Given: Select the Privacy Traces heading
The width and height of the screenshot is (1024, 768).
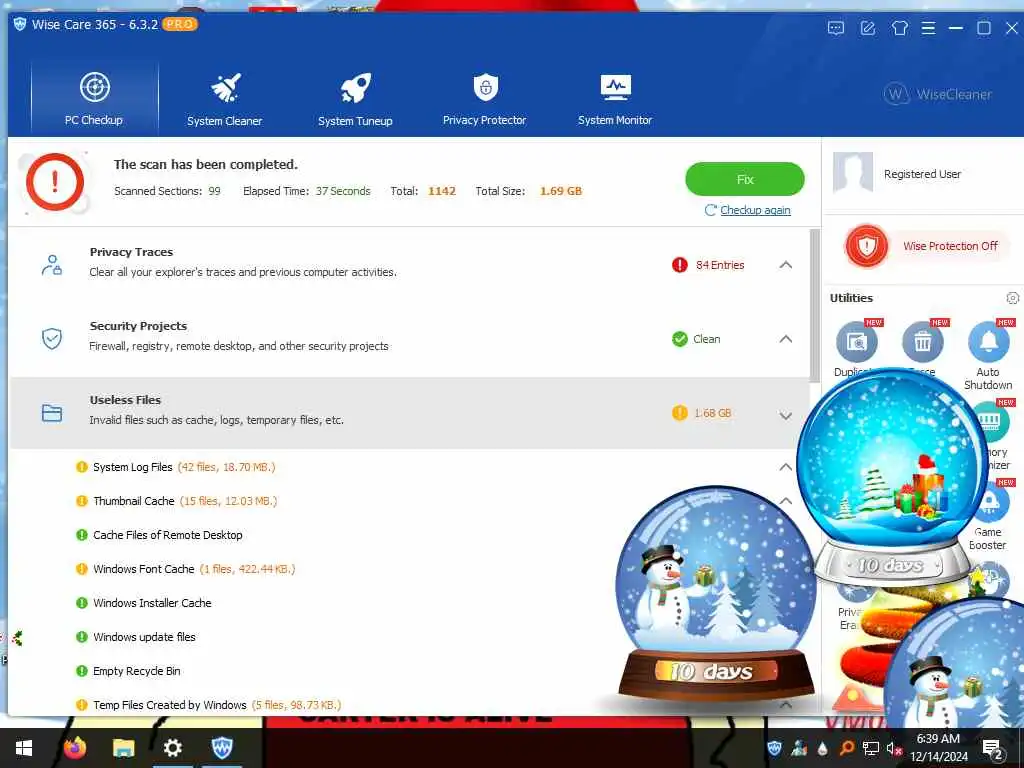Looking at the screenshot, I should [x=131, y=252].
